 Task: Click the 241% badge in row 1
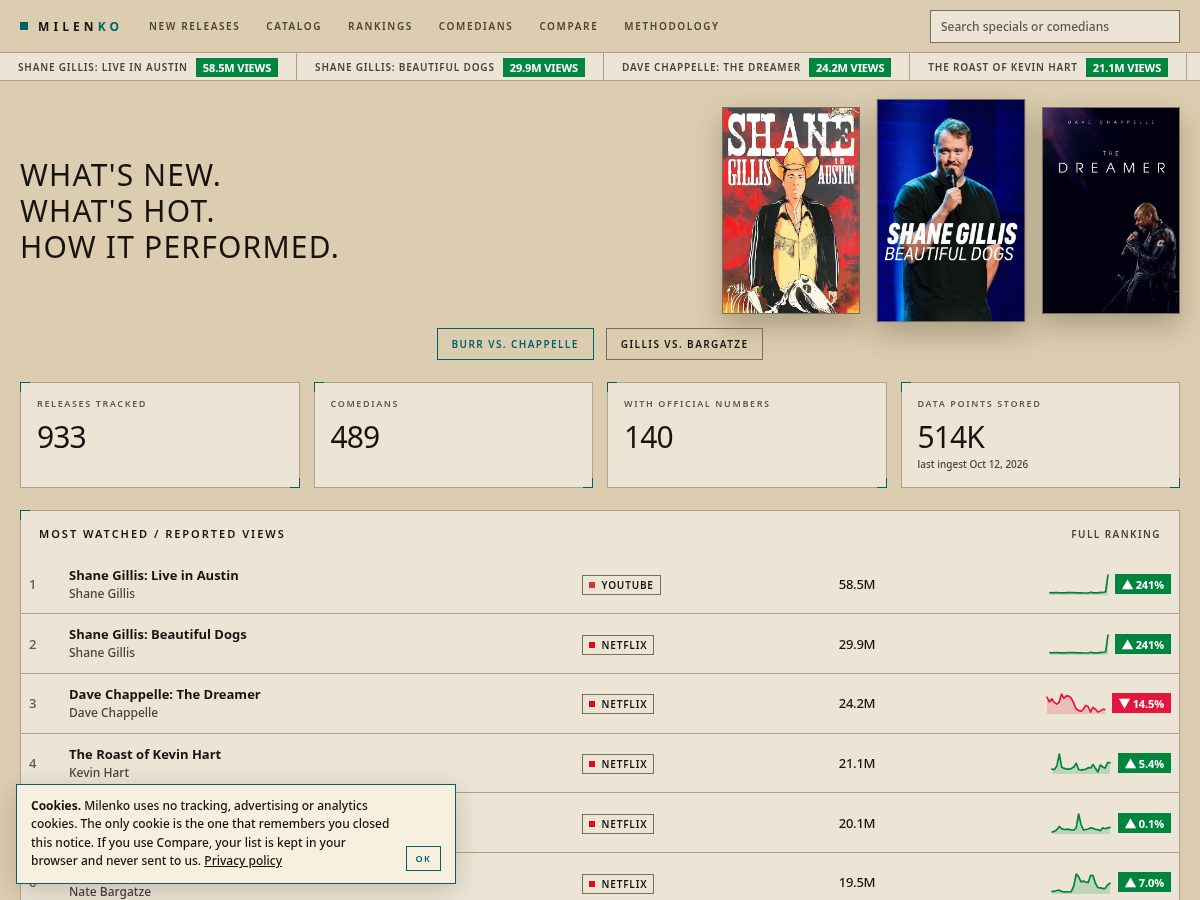(1143, 585)
